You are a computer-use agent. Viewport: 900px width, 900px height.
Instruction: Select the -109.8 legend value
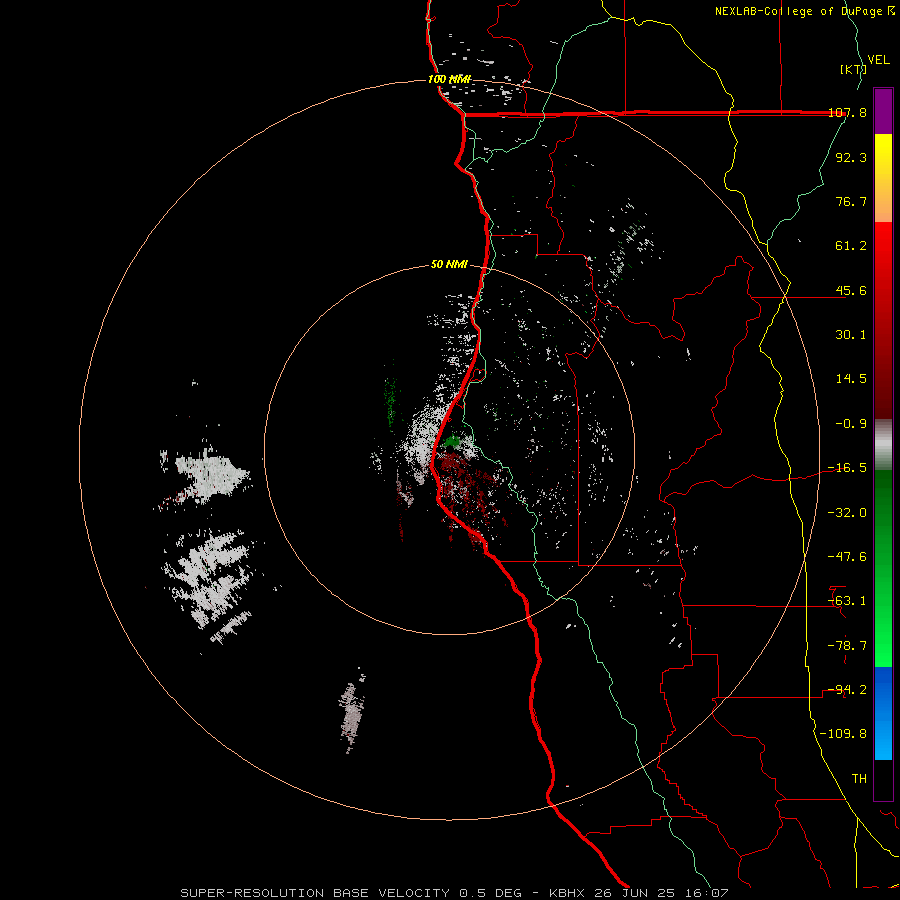[843, 734]
